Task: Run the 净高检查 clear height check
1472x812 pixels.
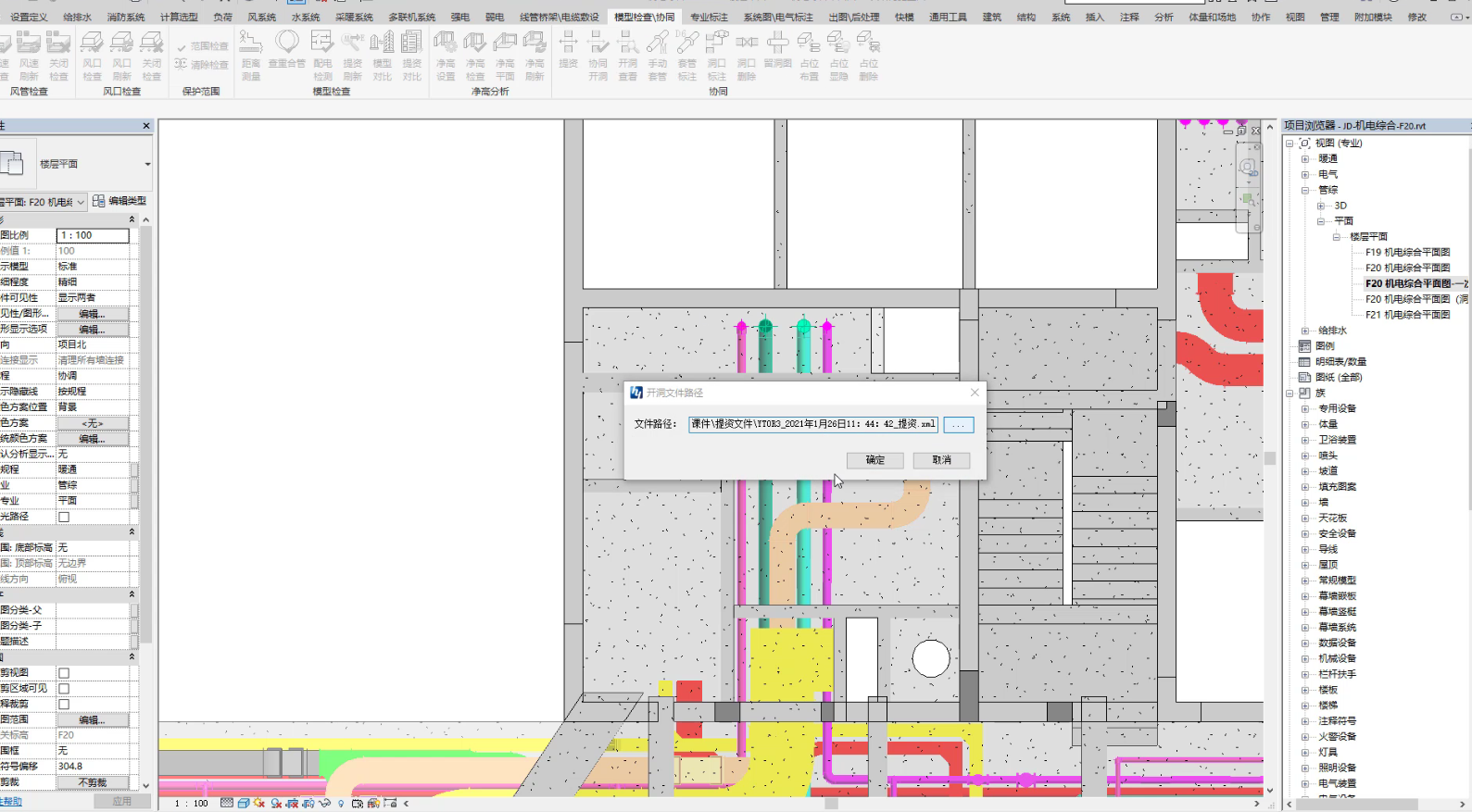Action: click(x=475, y=56)
